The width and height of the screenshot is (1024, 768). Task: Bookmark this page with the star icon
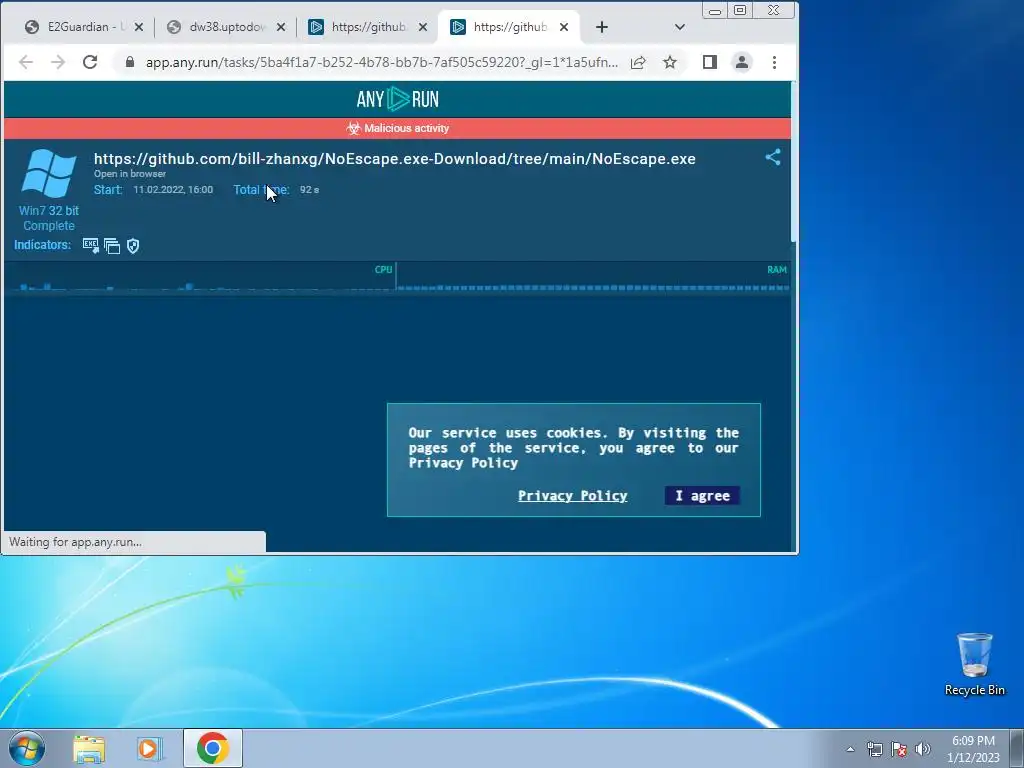pyautogui.click(x=670, y=62)
